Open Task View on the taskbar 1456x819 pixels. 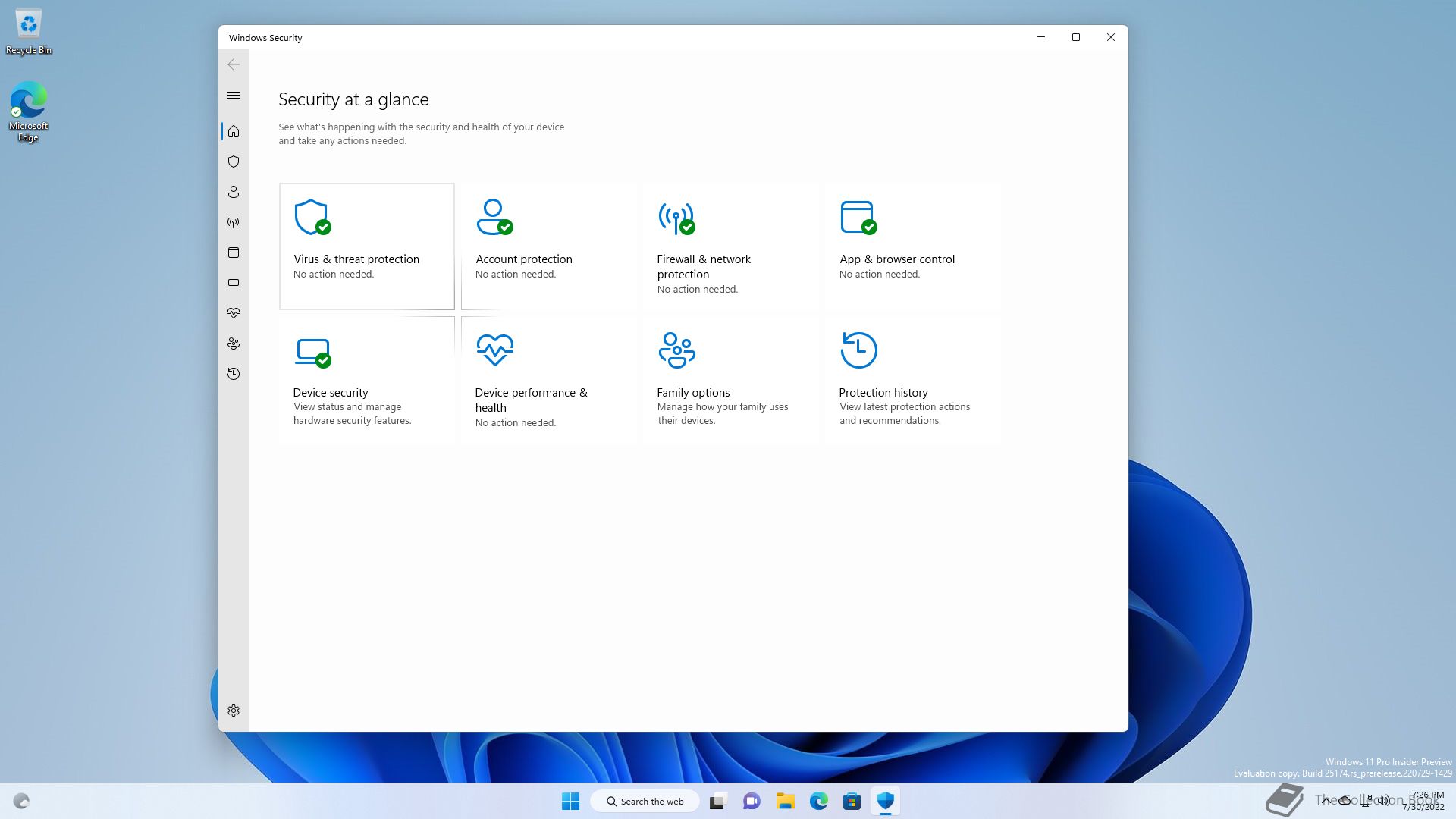717,801
